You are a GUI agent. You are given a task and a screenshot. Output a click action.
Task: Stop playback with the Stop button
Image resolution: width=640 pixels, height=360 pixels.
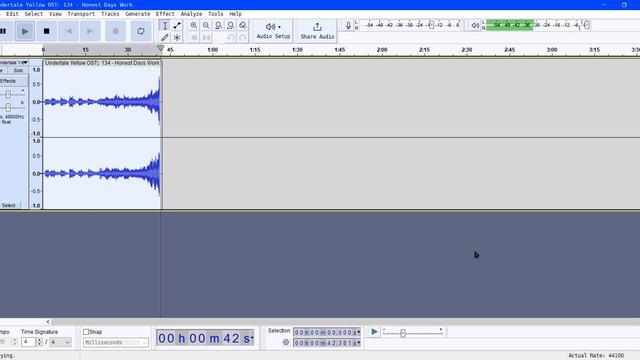(47, 31)
